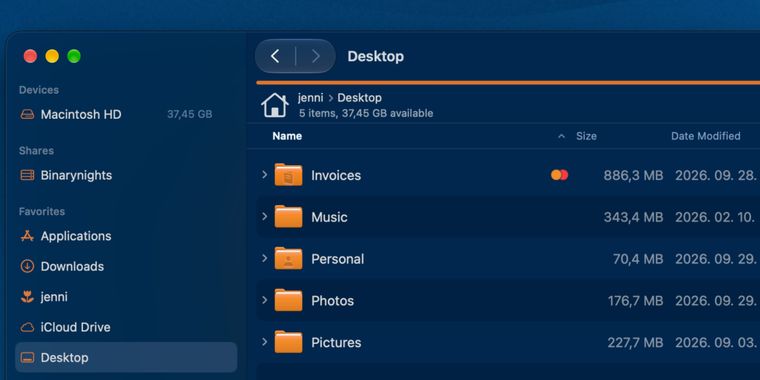The image size is (760, 380).
Task: Click the Music folder icon
Action: (288, 217)
